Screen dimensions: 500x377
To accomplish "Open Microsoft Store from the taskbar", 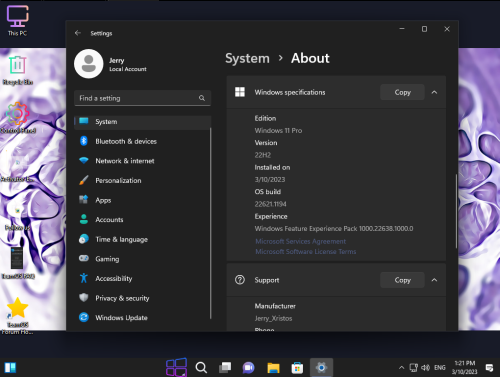I will [297, 368].
